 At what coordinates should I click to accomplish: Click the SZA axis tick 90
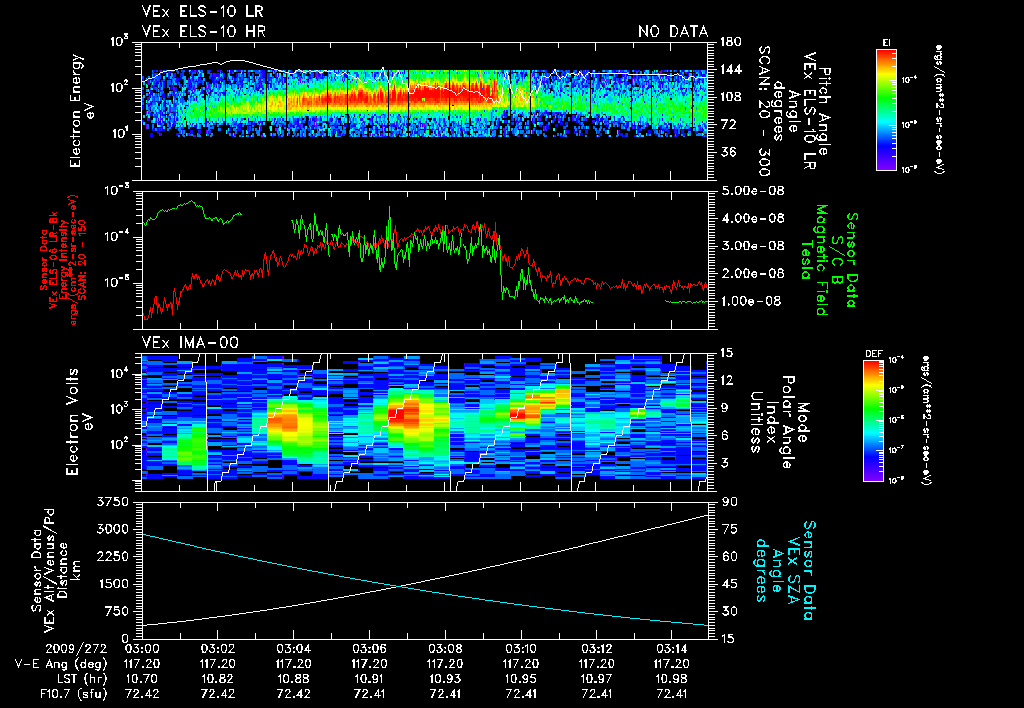point(729,502)
